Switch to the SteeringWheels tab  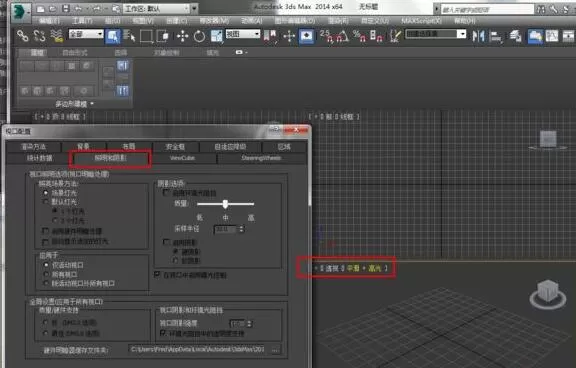coord(262,158)
